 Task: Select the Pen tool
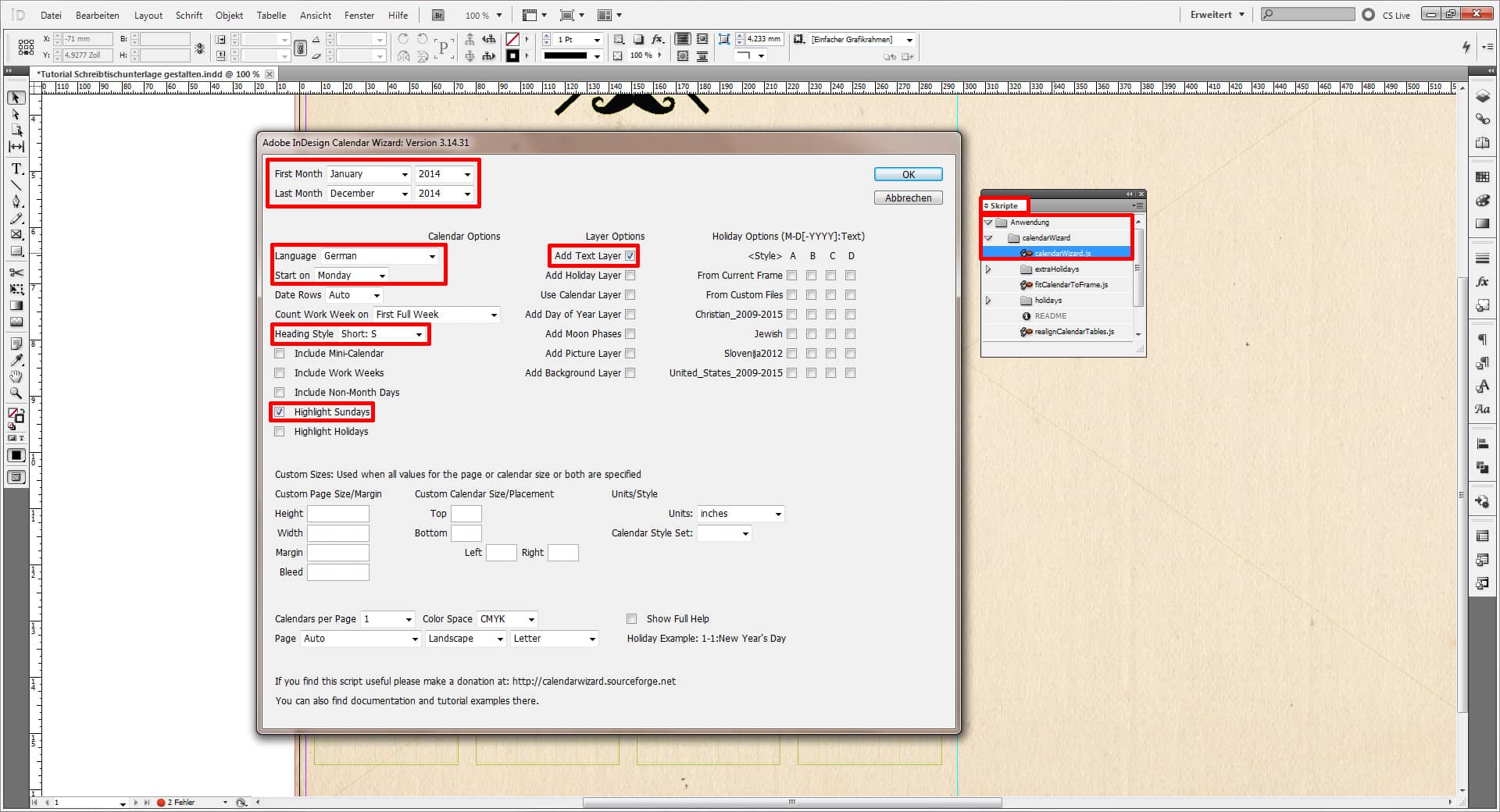tap(16, 202)
